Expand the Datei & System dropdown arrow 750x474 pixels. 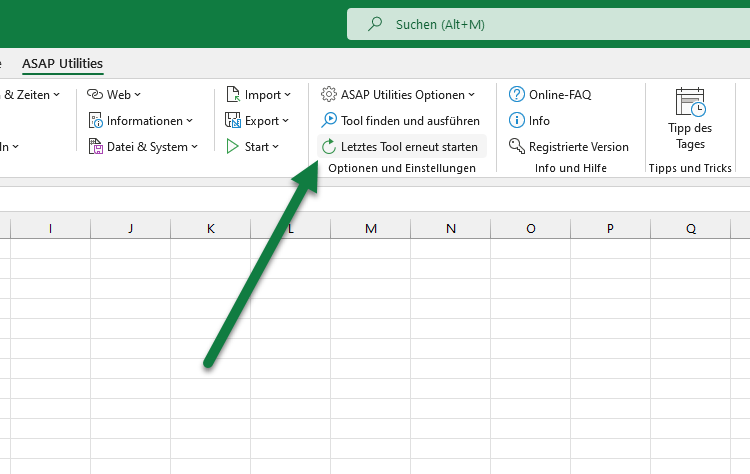[194, 147]
